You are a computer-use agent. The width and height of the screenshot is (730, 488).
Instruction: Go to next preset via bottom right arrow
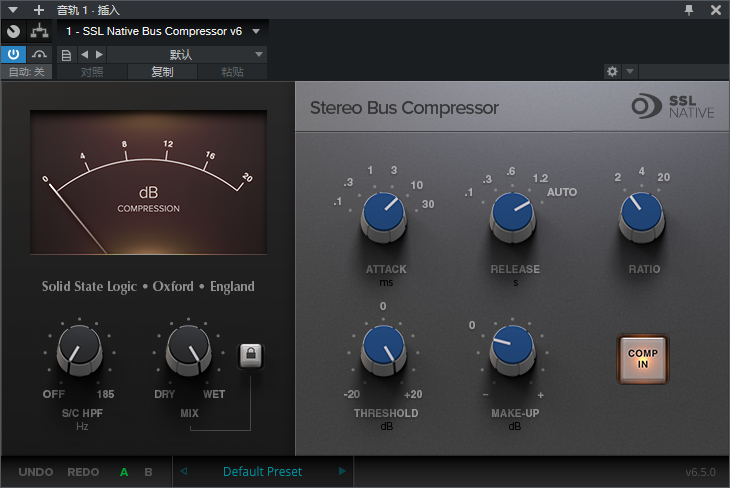(342, 471)
